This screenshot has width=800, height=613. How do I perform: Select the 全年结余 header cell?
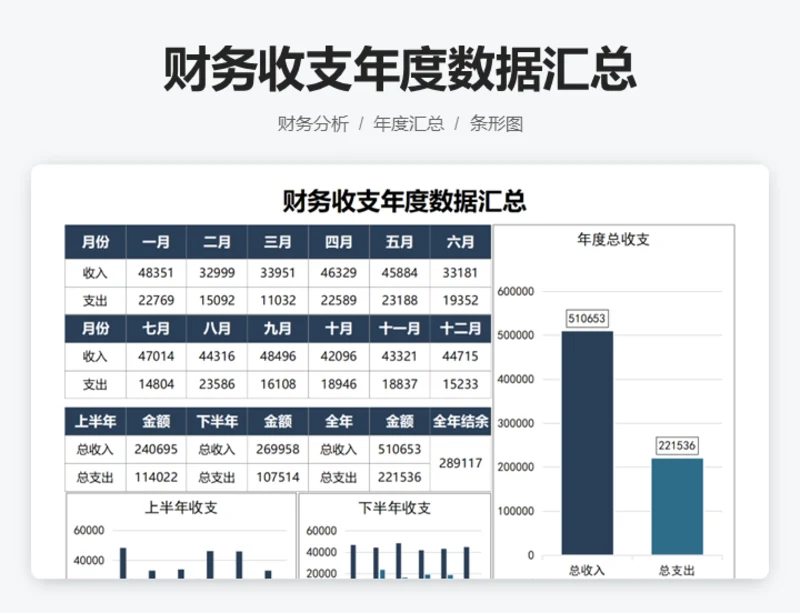(460, 422)
